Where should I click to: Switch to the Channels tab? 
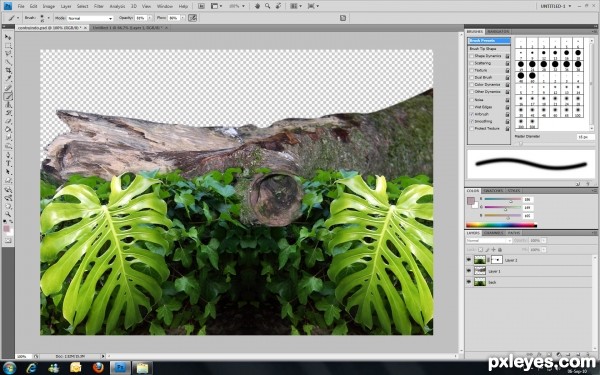click(494, 233)
